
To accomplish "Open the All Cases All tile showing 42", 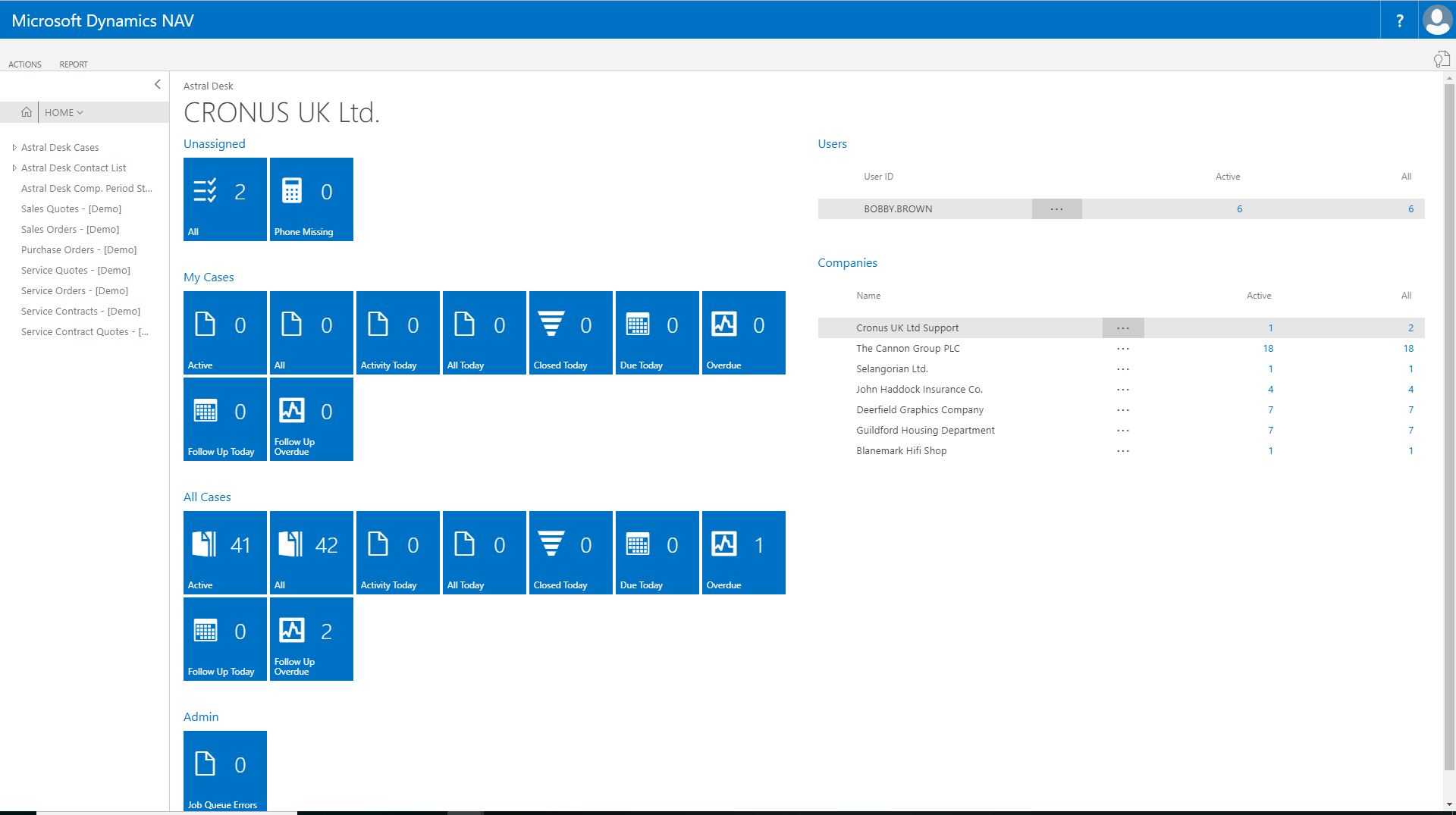I will point(312,553).
